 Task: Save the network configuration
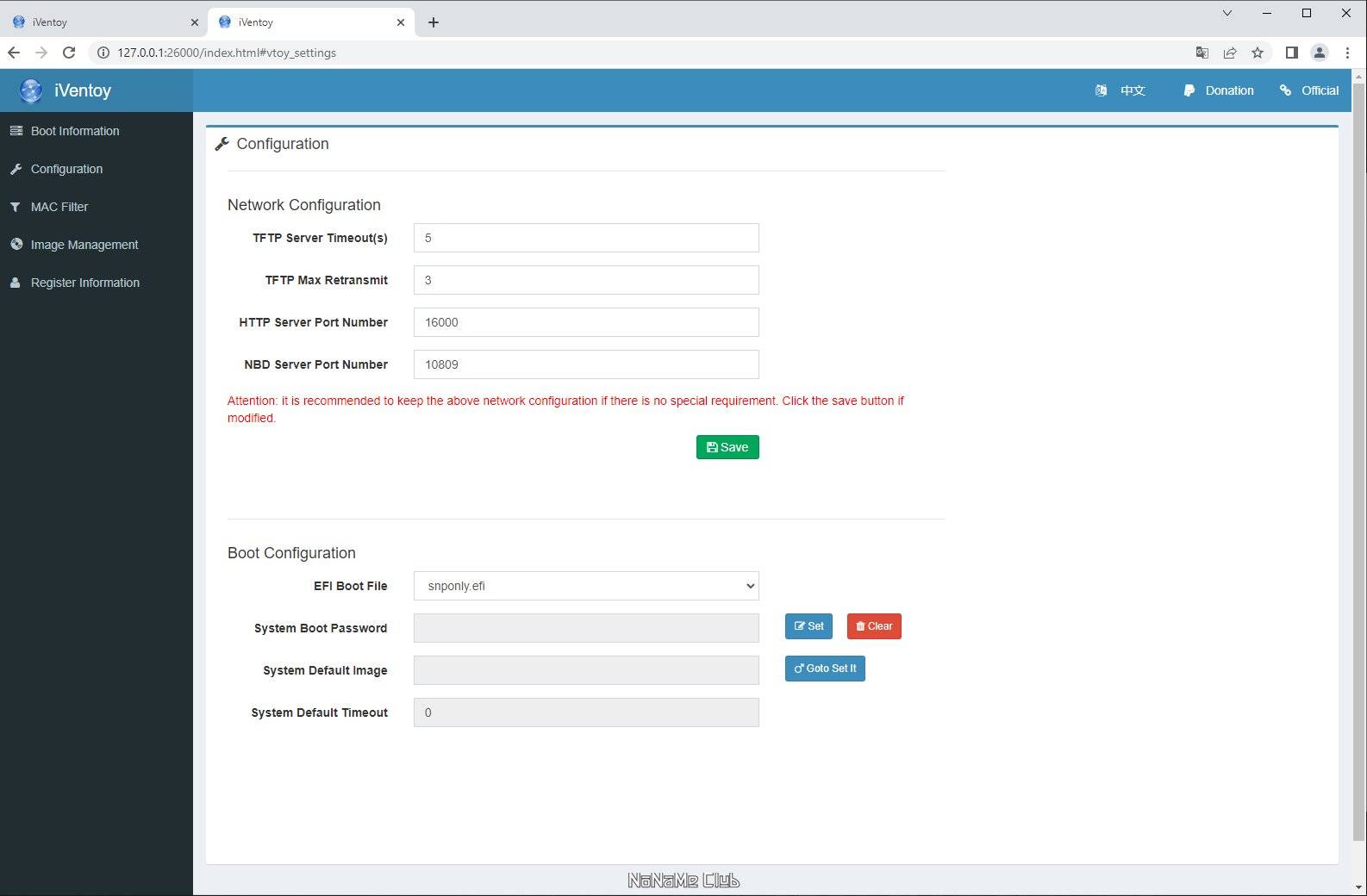click(x=727, y=447)
